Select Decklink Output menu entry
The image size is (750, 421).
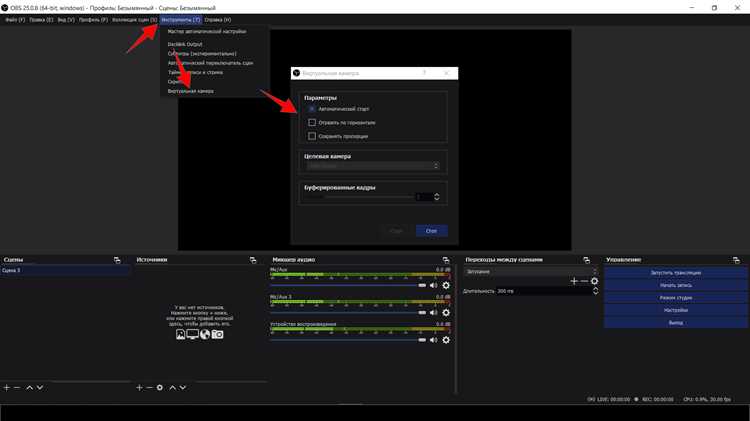[x=185, y=44]
